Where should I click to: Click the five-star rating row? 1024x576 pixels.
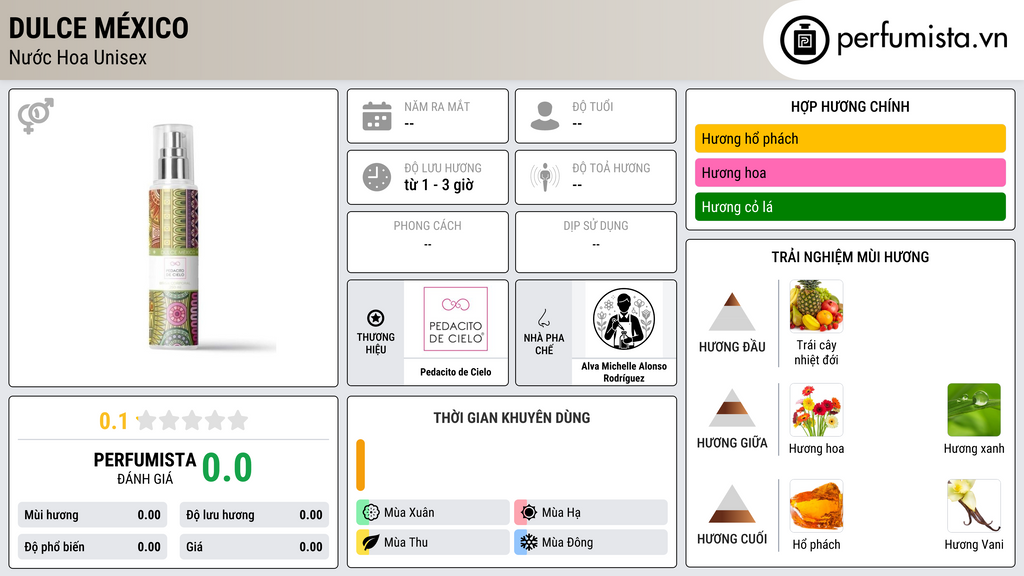click(193, 420)
